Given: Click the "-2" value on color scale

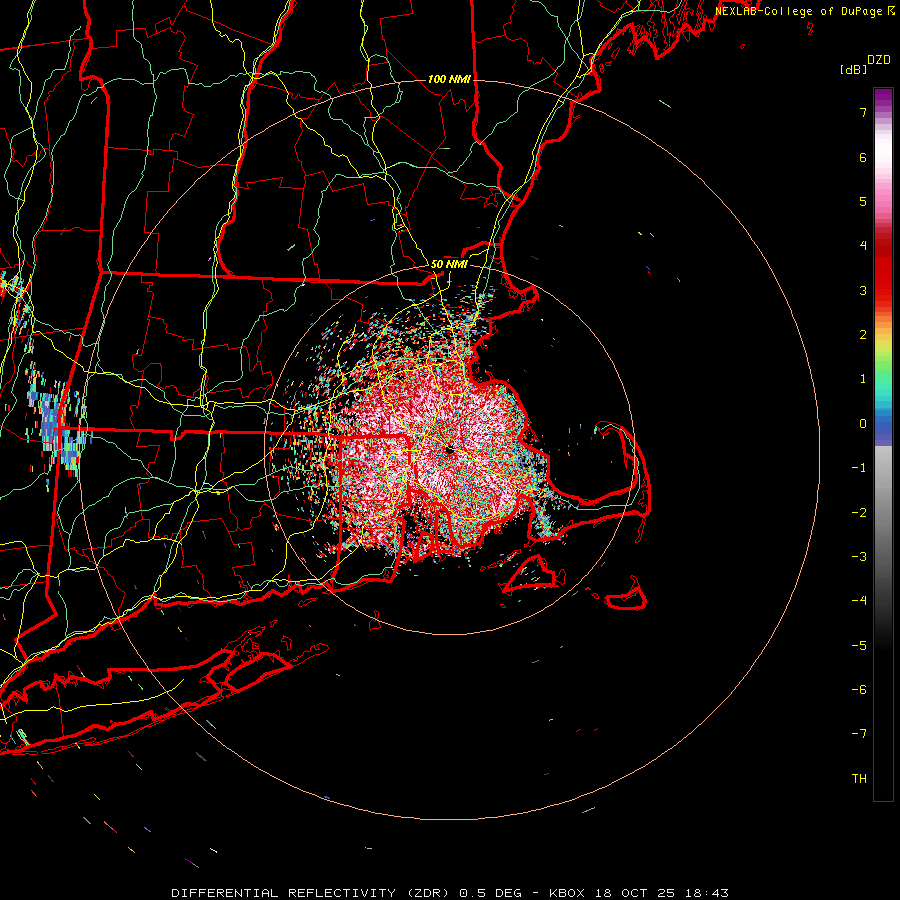Looking at the screenshot, I should tap(859, 513).
